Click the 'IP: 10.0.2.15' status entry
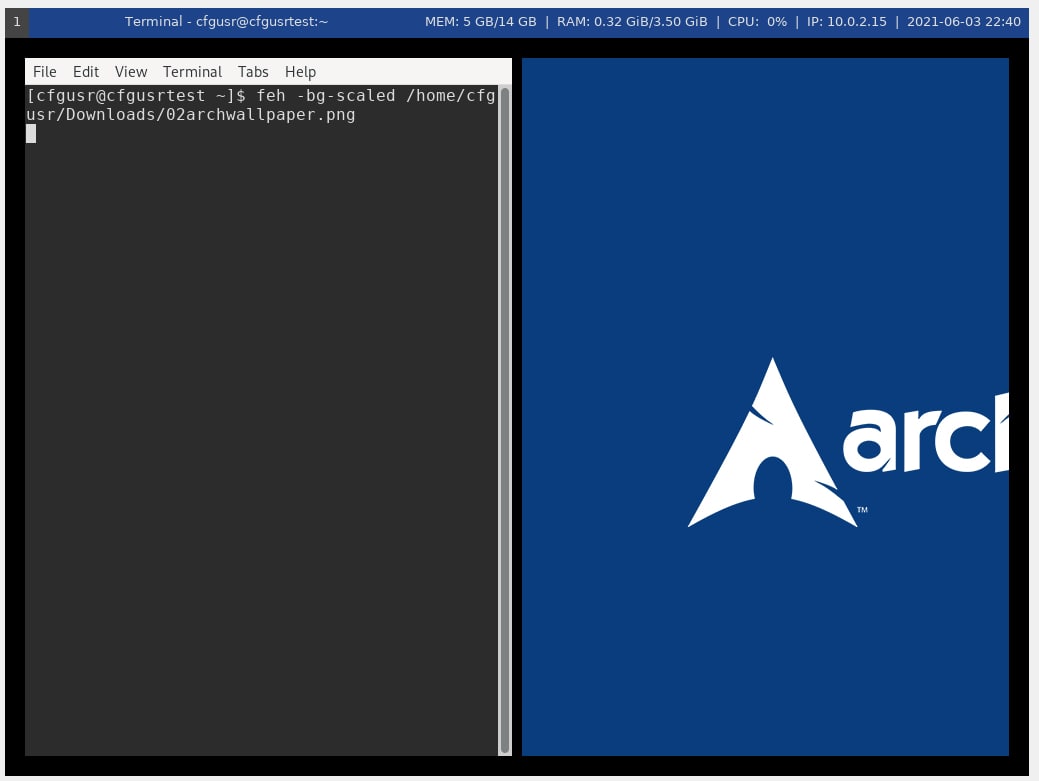 (x=846, y=22)
